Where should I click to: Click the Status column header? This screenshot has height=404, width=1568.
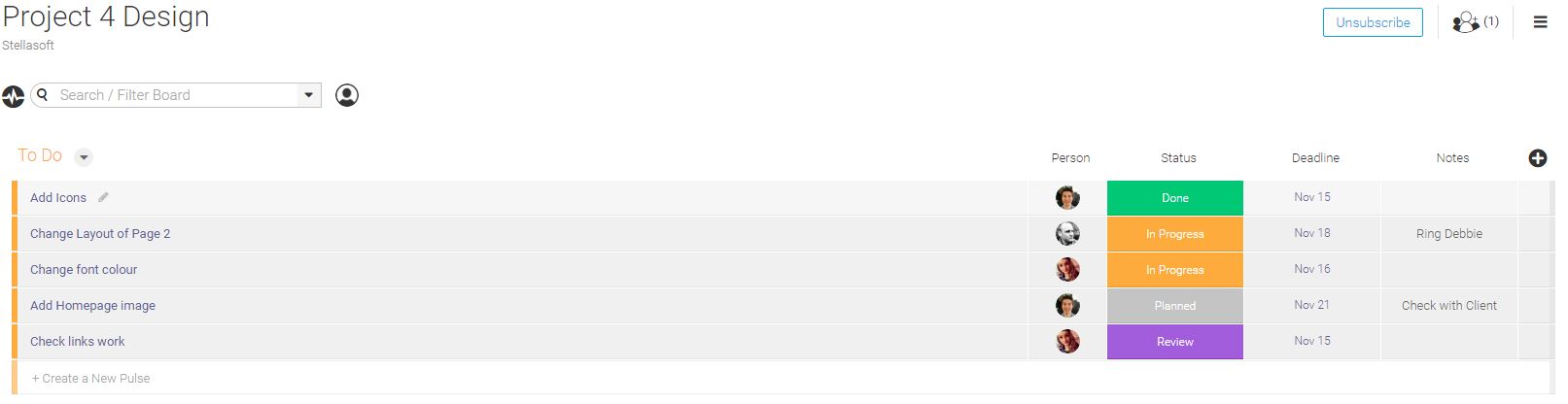(1178, 158)
